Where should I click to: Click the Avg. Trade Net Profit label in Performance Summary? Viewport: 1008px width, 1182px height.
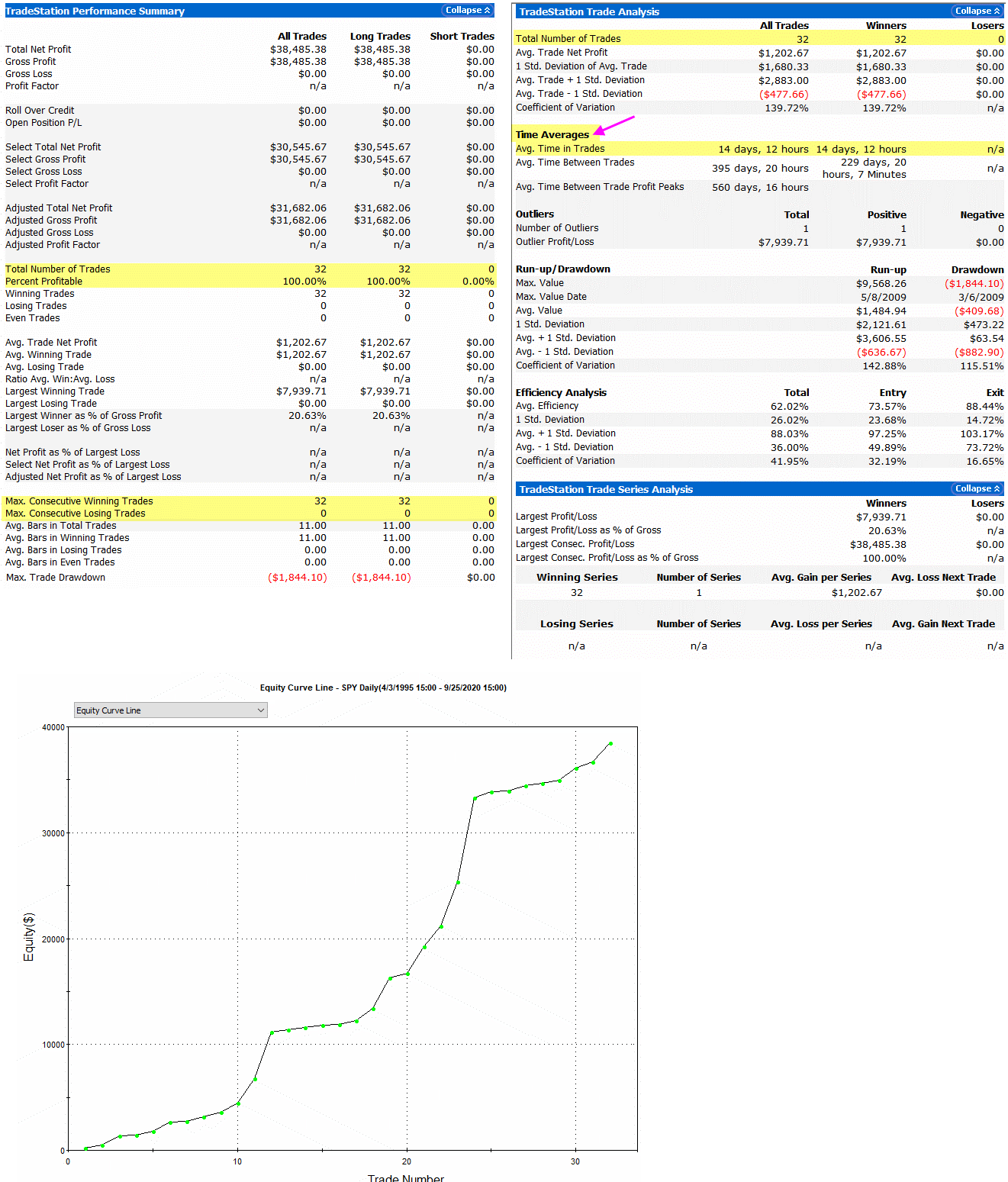51,343
